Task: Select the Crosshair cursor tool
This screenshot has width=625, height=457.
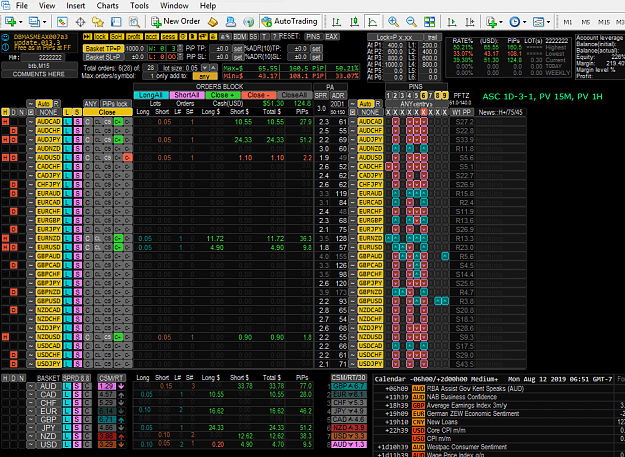Action: [x=80, y=22]
